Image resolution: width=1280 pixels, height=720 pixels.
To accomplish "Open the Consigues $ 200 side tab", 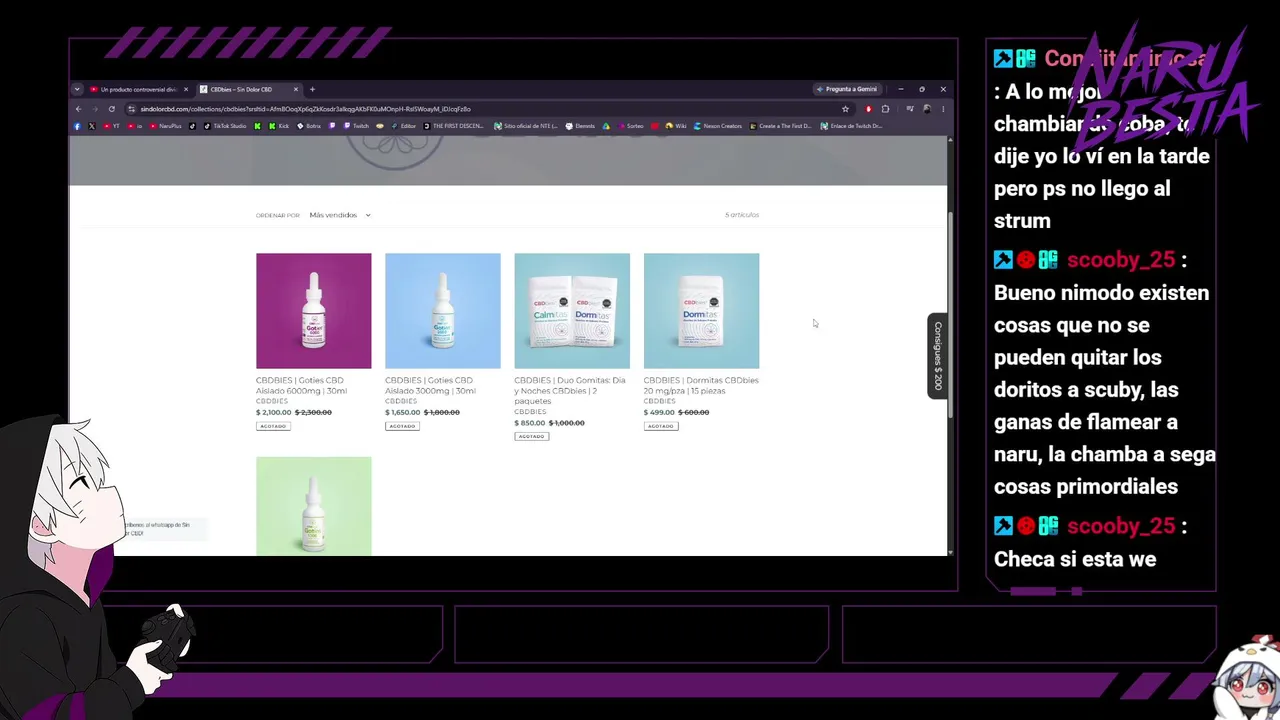I will point(938,356).
